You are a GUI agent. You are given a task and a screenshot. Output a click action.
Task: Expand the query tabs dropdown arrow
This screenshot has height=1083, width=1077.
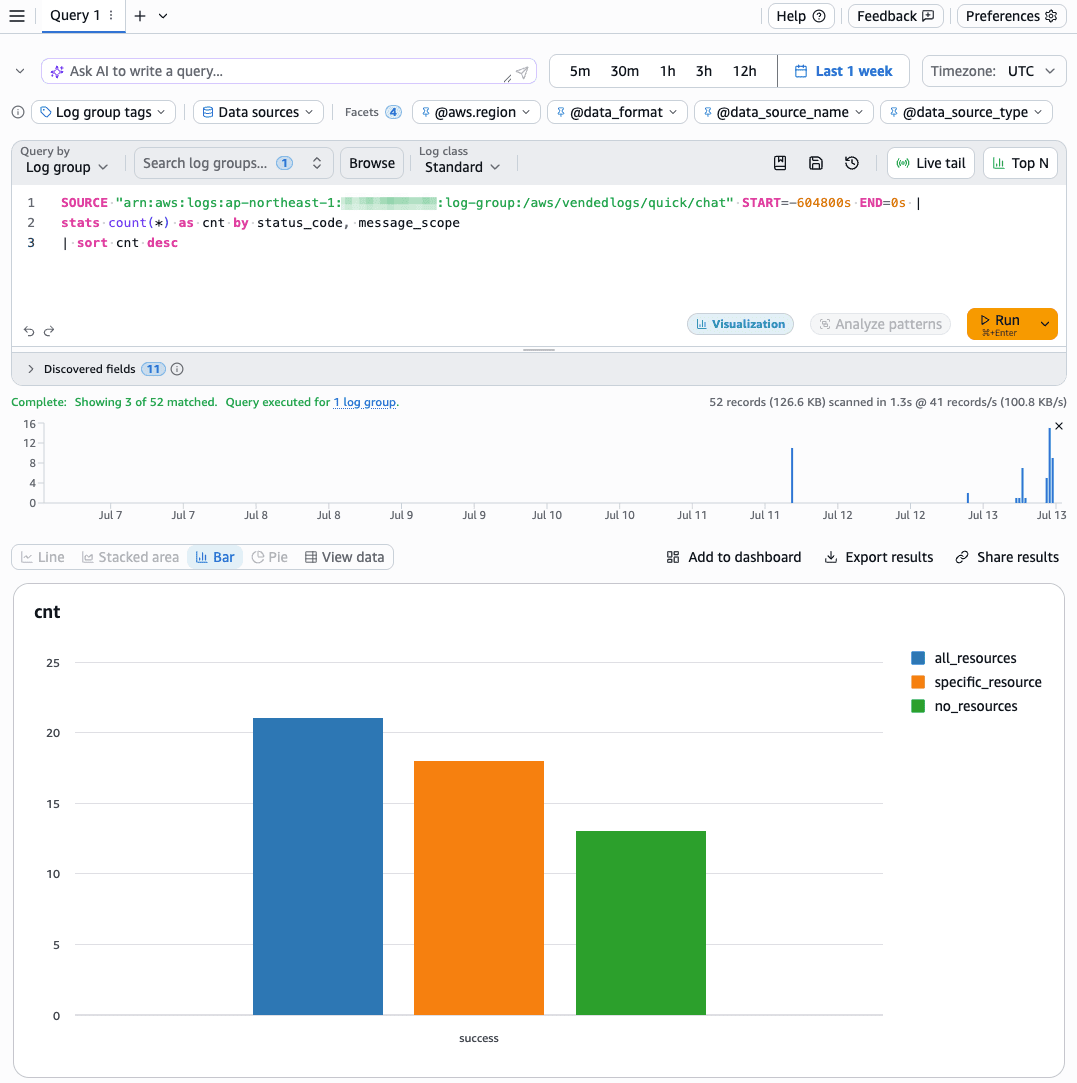163,16
